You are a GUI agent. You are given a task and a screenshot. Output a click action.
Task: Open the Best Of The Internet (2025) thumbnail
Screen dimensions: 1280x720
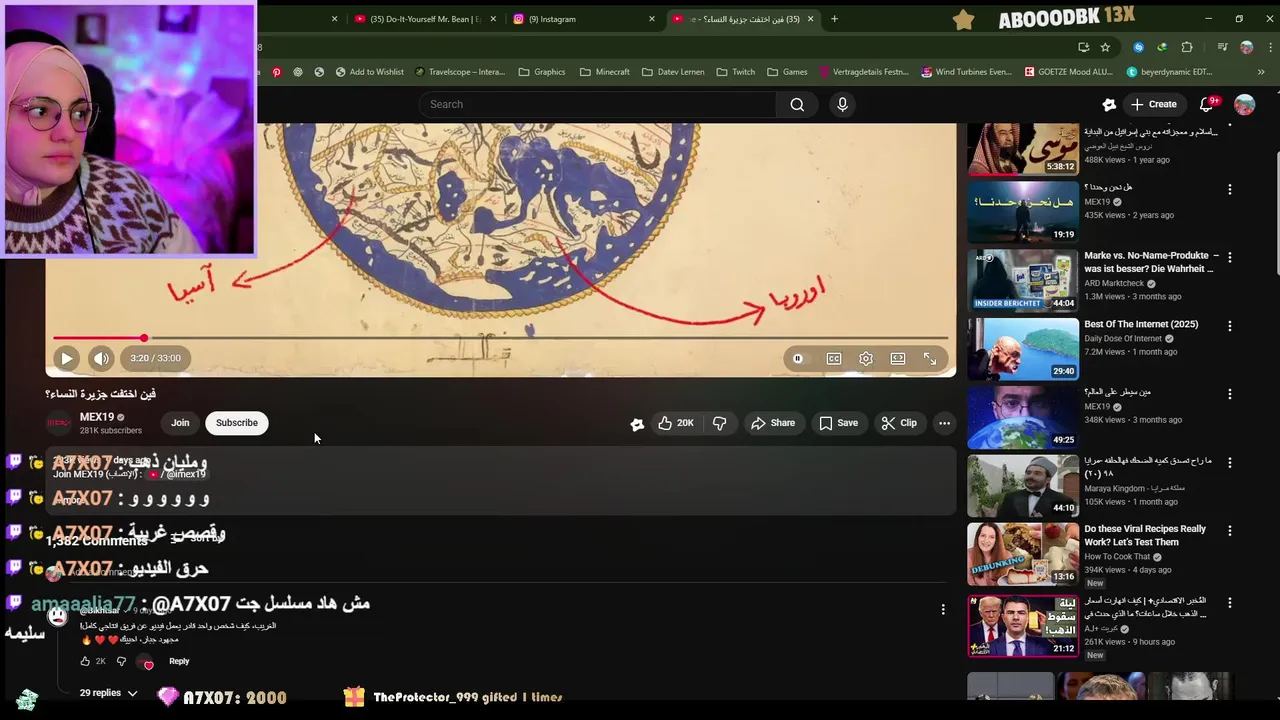(x=1023, y=348)
